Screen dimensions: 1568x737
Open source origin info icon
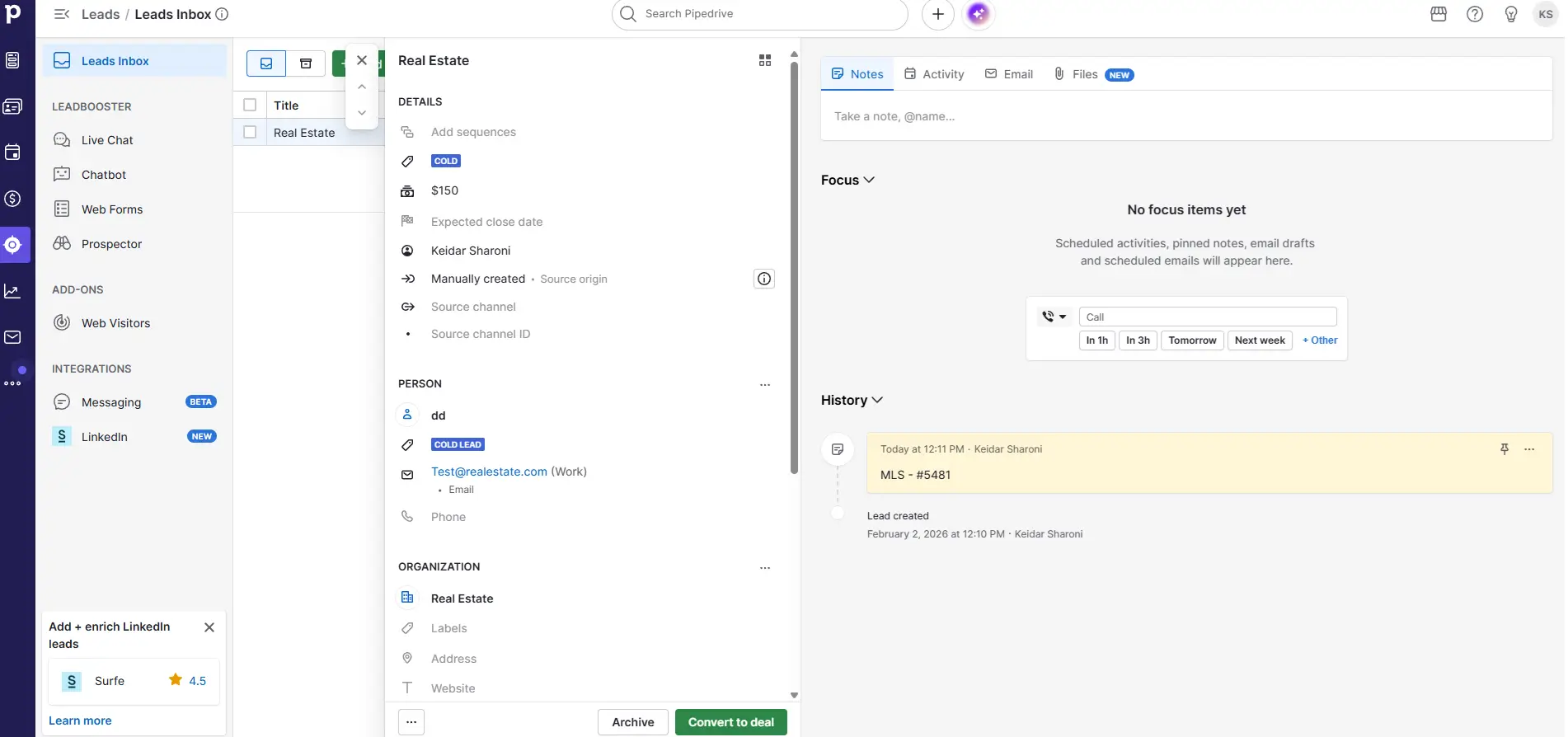click(x=764, y=279)
